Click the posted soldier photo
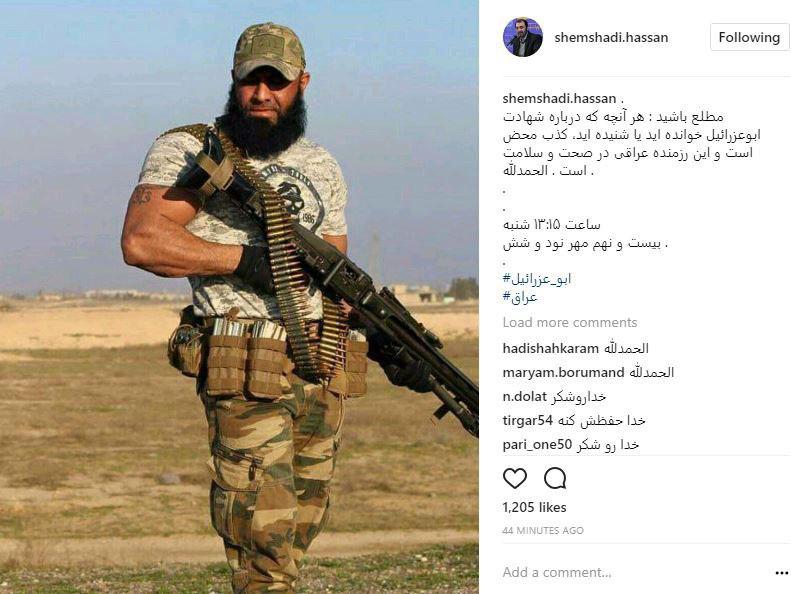Screen dimensions: 791x594 tap(239, 297)
